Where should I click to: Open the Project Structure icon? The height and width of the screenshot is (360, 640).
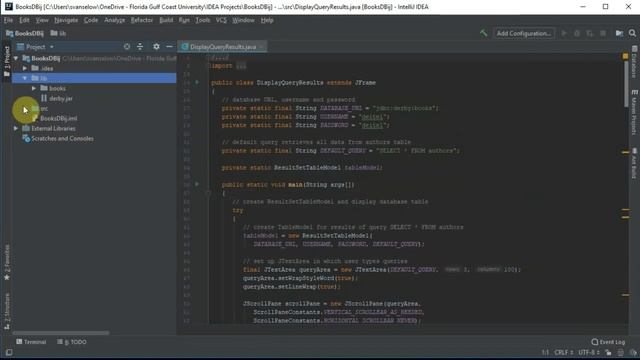point(619,33)
